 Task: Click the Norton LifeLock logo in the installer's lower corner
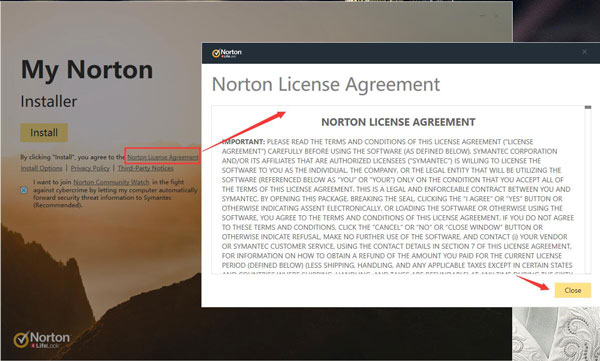(41, 339)
